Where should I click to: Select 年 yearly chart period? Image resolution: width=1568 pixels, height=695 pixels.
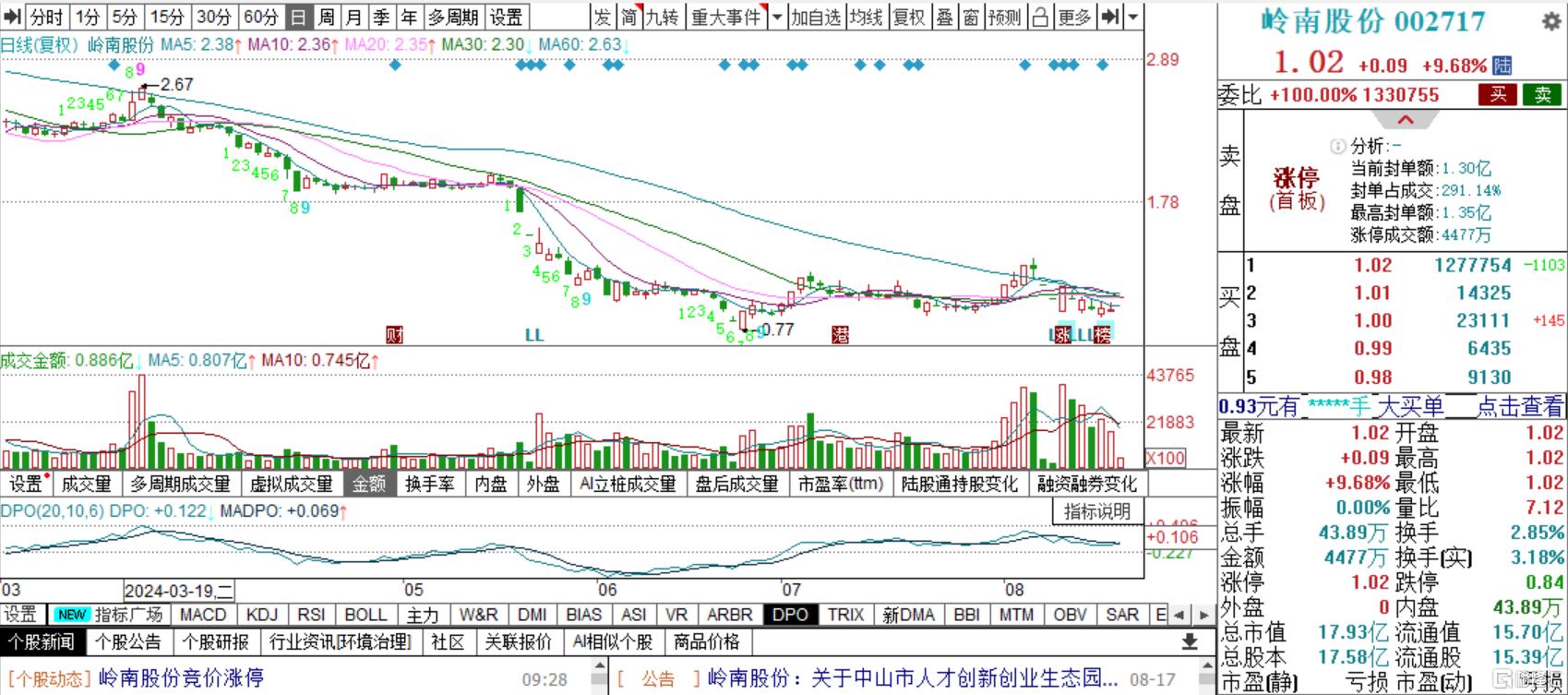coord(409,17)
